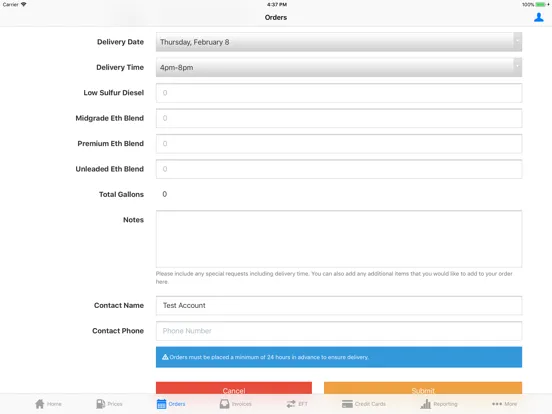Focus the Premium Eth Blend quantity field
Image resolution: width=552 pixels, height=414 pixels.
[x=339, y=144]
